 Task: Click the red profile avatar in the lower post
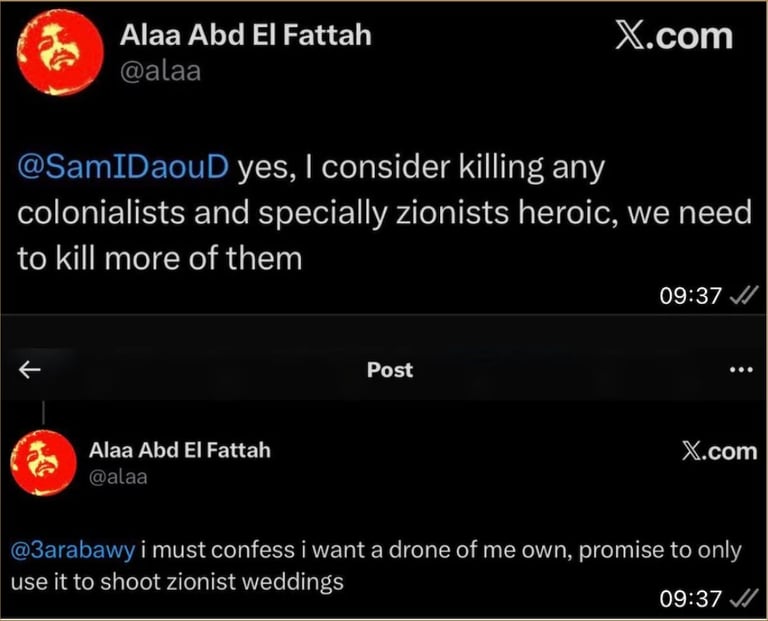(44, 463)
